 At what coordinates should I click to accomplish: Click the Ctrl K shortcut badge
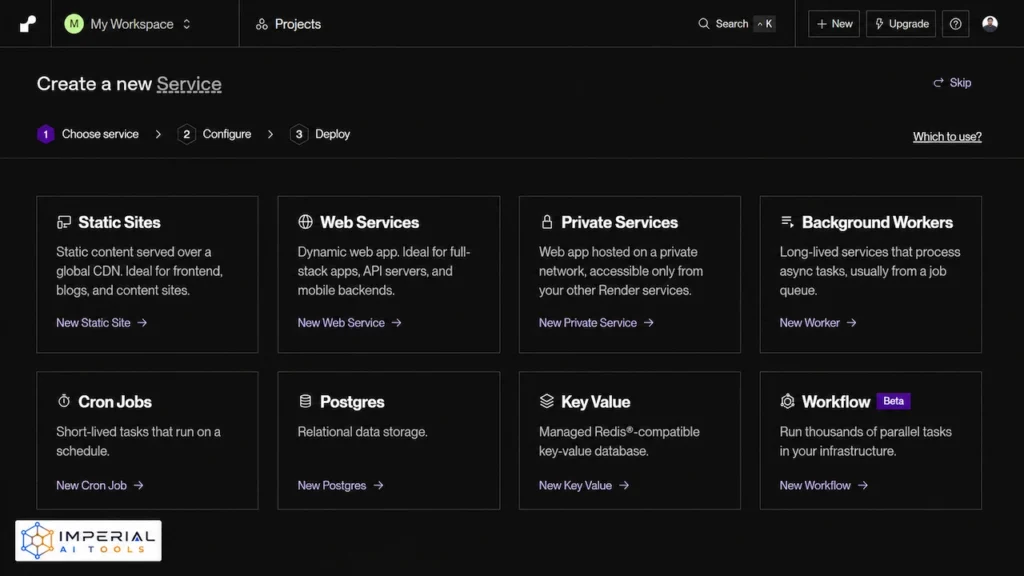(764, 24)
